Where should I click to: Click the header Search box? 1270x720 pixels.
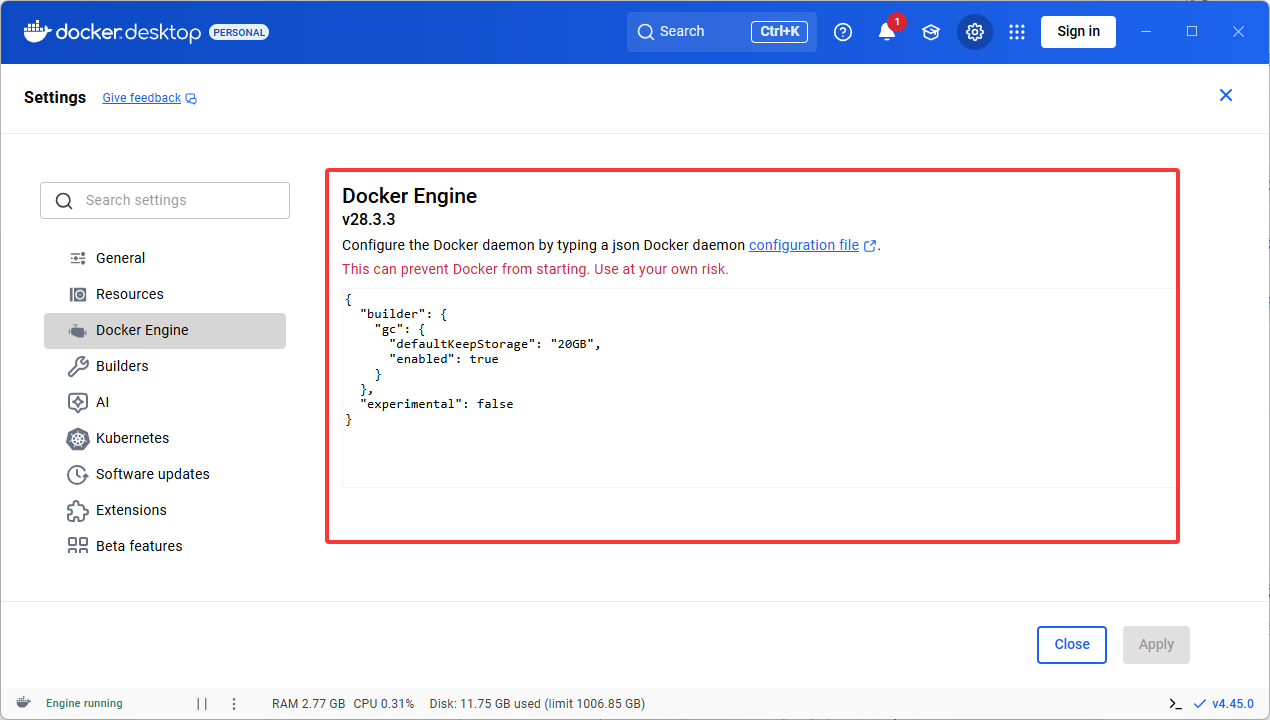[x=722, y=32]
